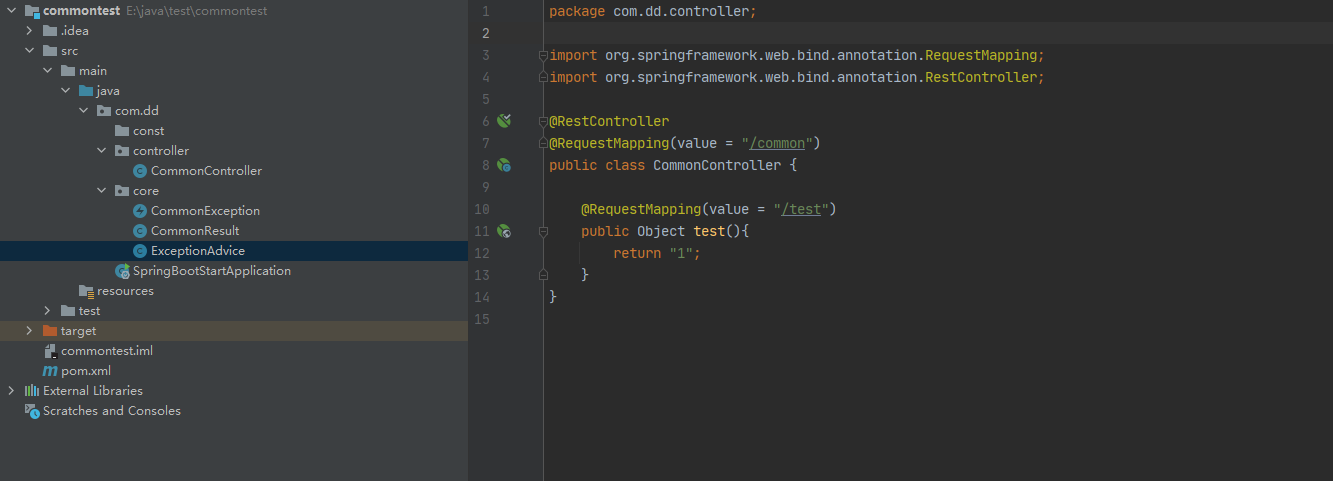Collapse the com.dd package

[84, 111]
